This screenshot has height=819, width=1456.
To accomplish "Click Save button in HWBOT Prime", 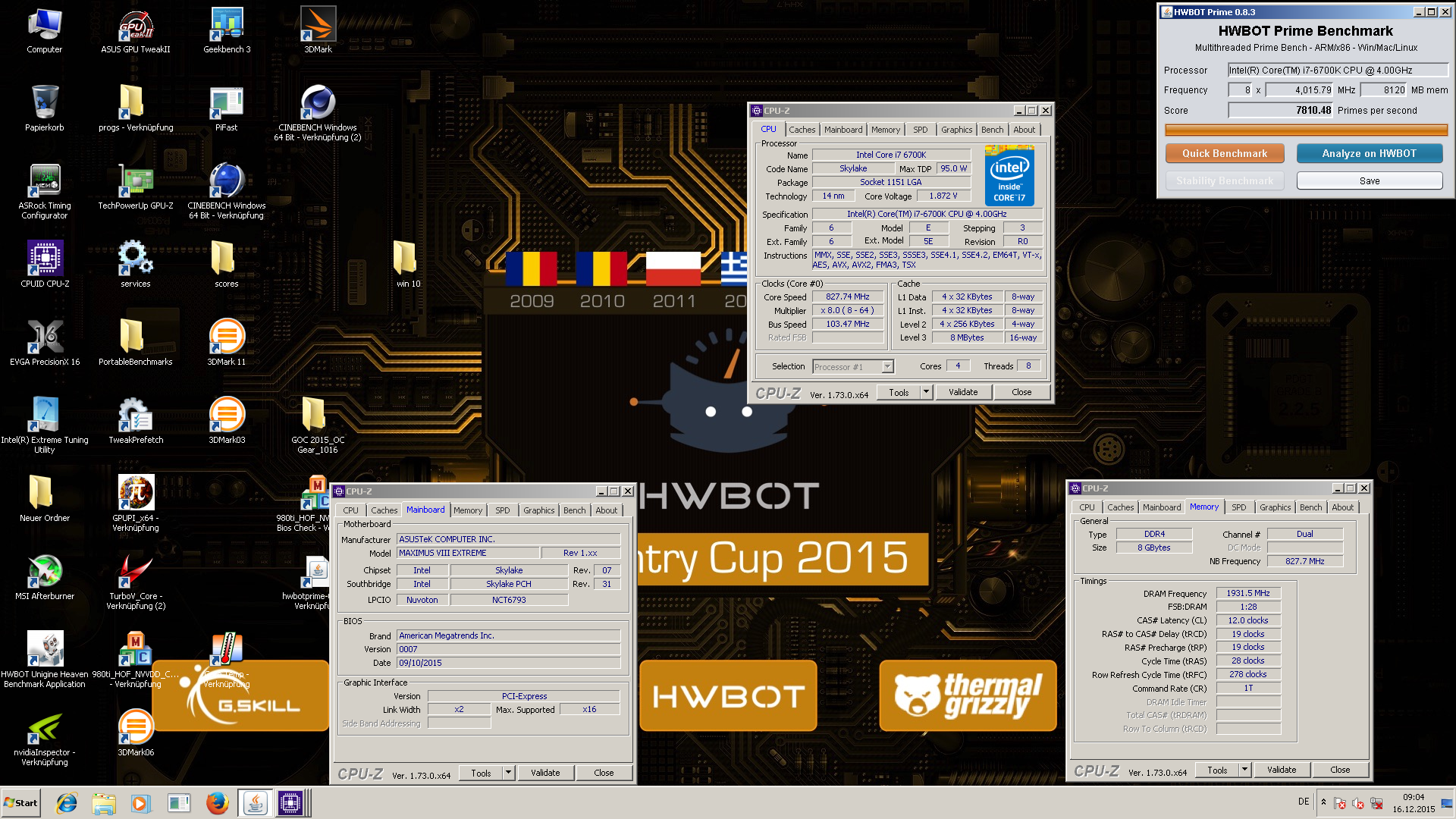I will tap(1369, 180).
